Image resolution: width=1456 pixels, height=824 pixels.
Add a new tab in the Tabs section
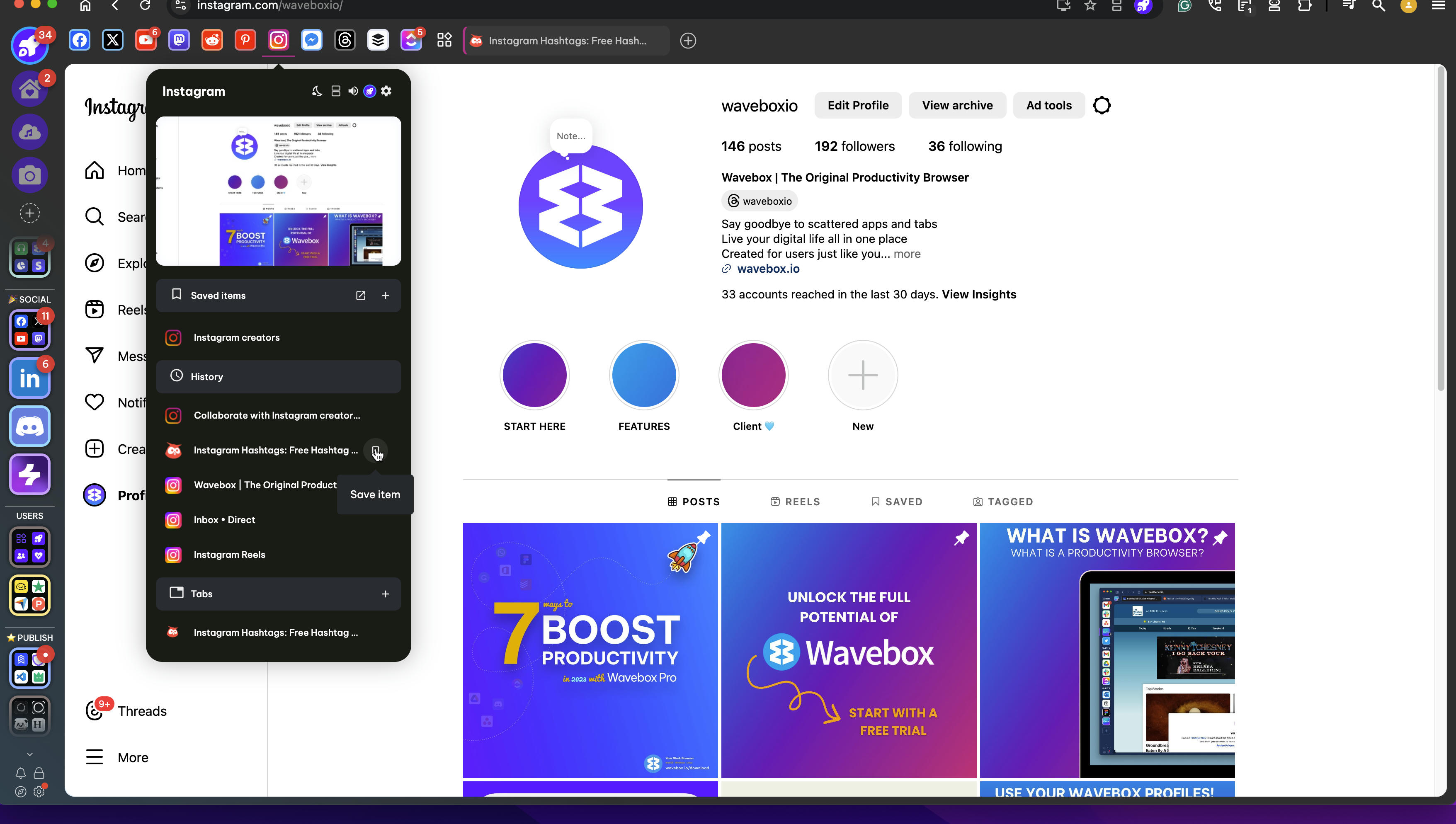[x=386, y=594]
